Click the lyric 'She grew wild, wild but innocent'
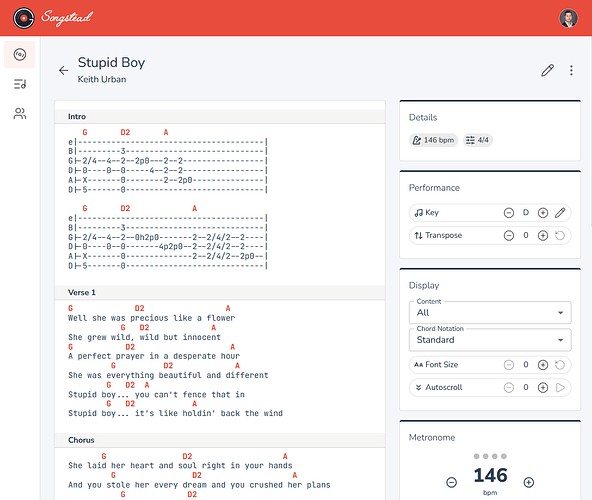 (144, 337)
